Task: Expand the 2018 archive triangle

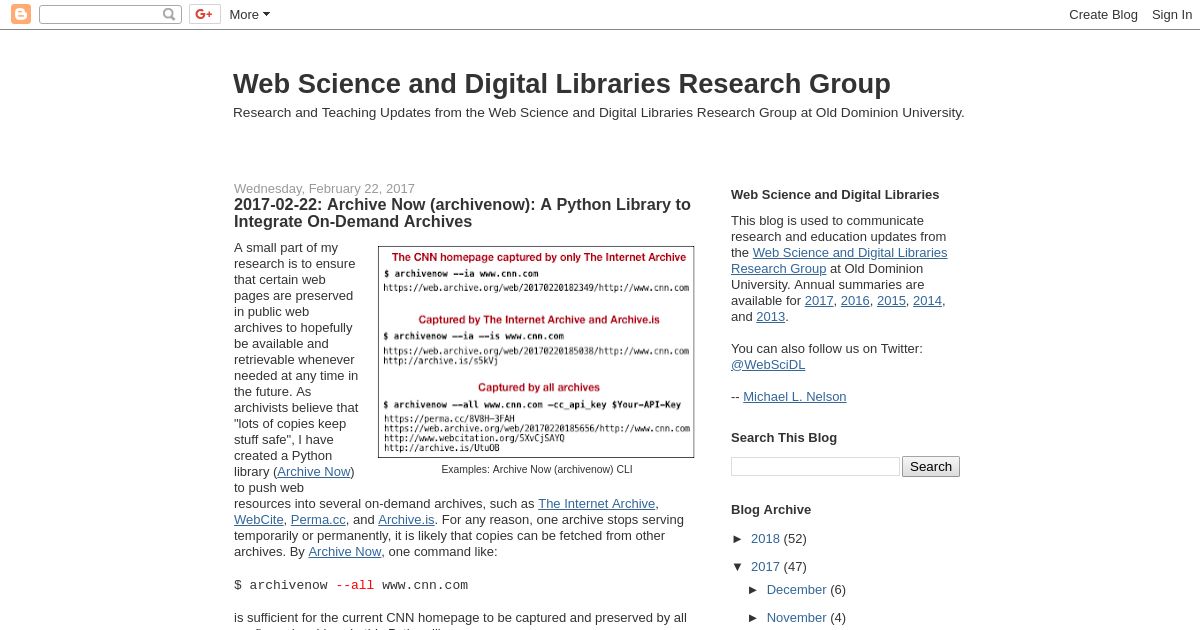Action: pos(738,538)
